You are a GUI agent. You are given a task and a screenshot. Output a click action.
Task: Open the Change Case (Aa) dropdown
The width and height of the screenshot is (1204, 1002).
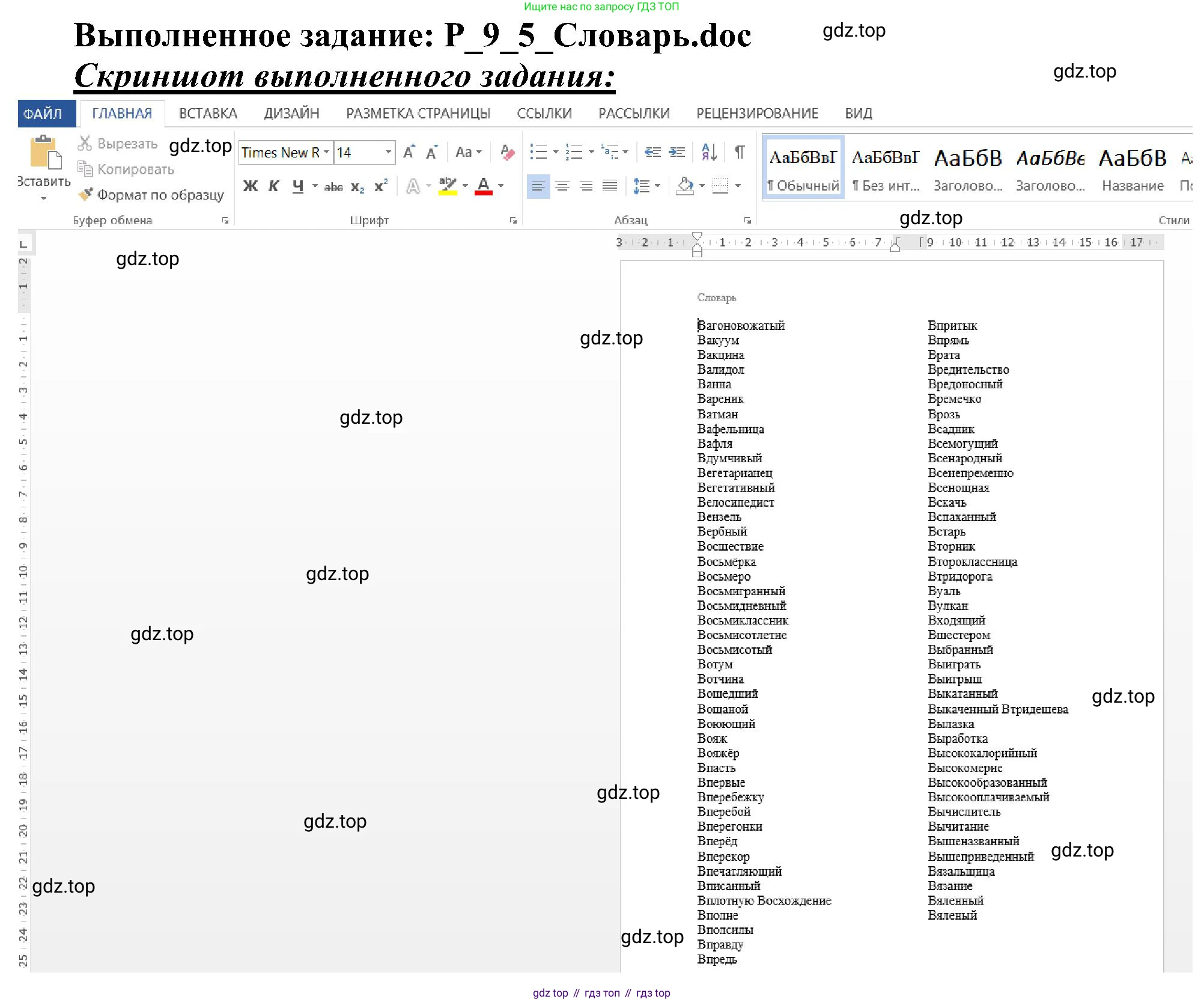point(469,152)
